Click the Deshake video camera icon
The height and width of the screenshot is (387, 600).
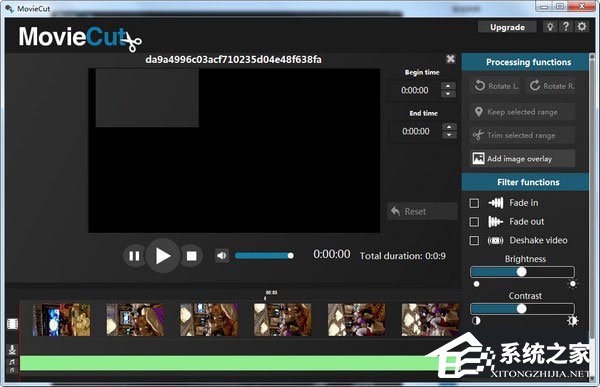coord(496,240)
